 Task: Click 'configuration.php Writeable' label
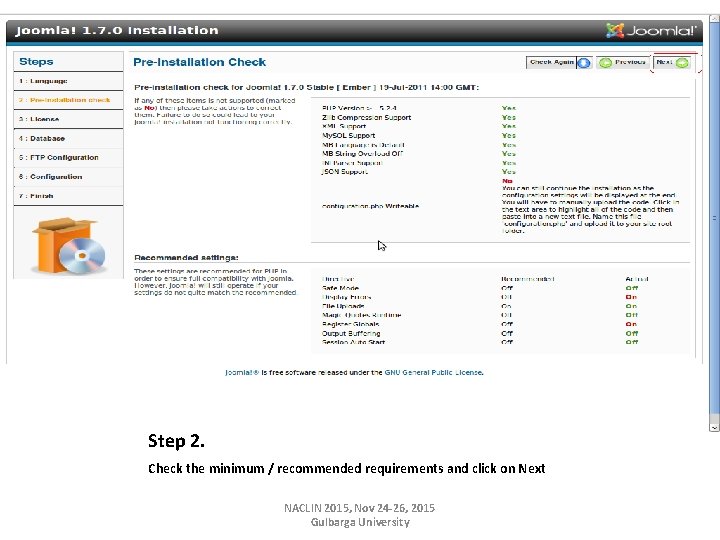[370, 206]
